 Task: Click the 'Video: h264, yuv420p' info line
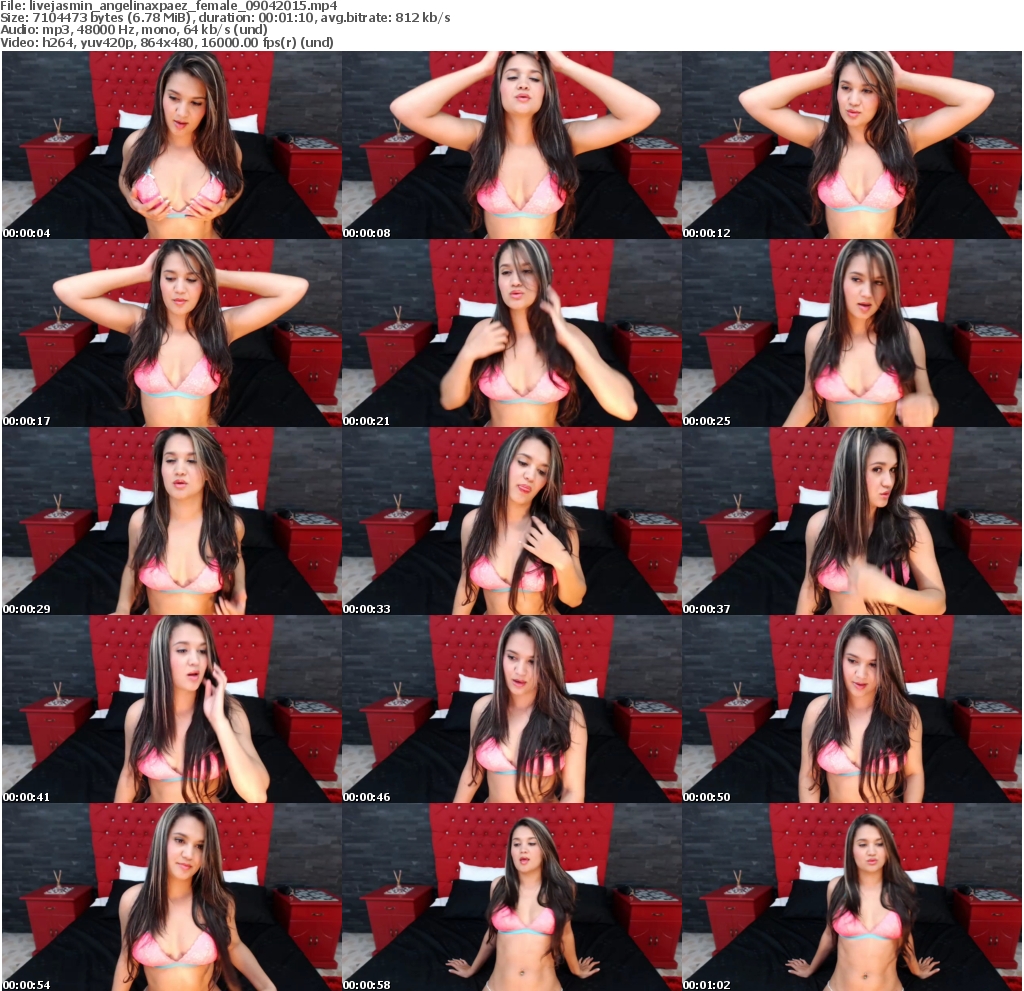point(167,42)
